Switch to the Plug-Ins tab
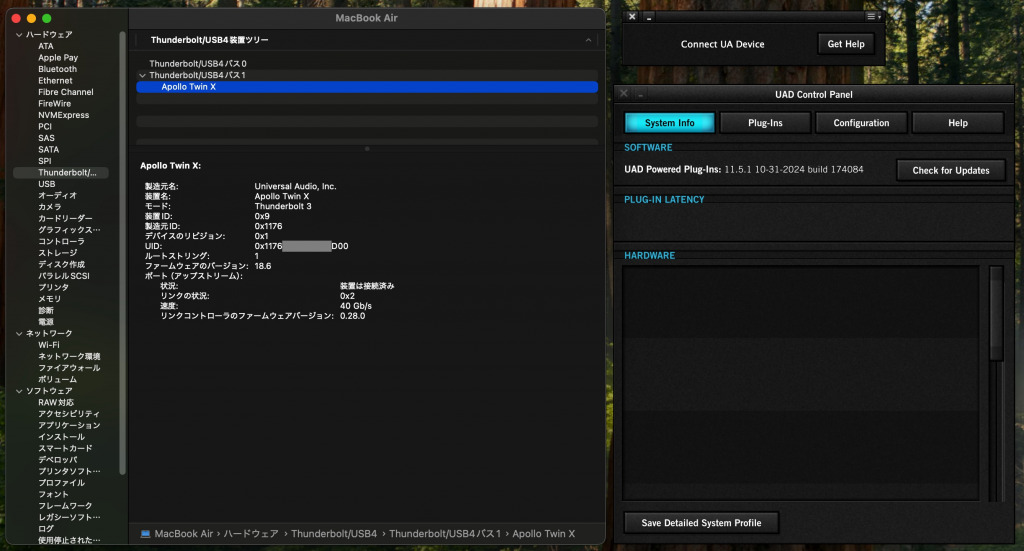 pyautogui.click(x=765, y=123)
